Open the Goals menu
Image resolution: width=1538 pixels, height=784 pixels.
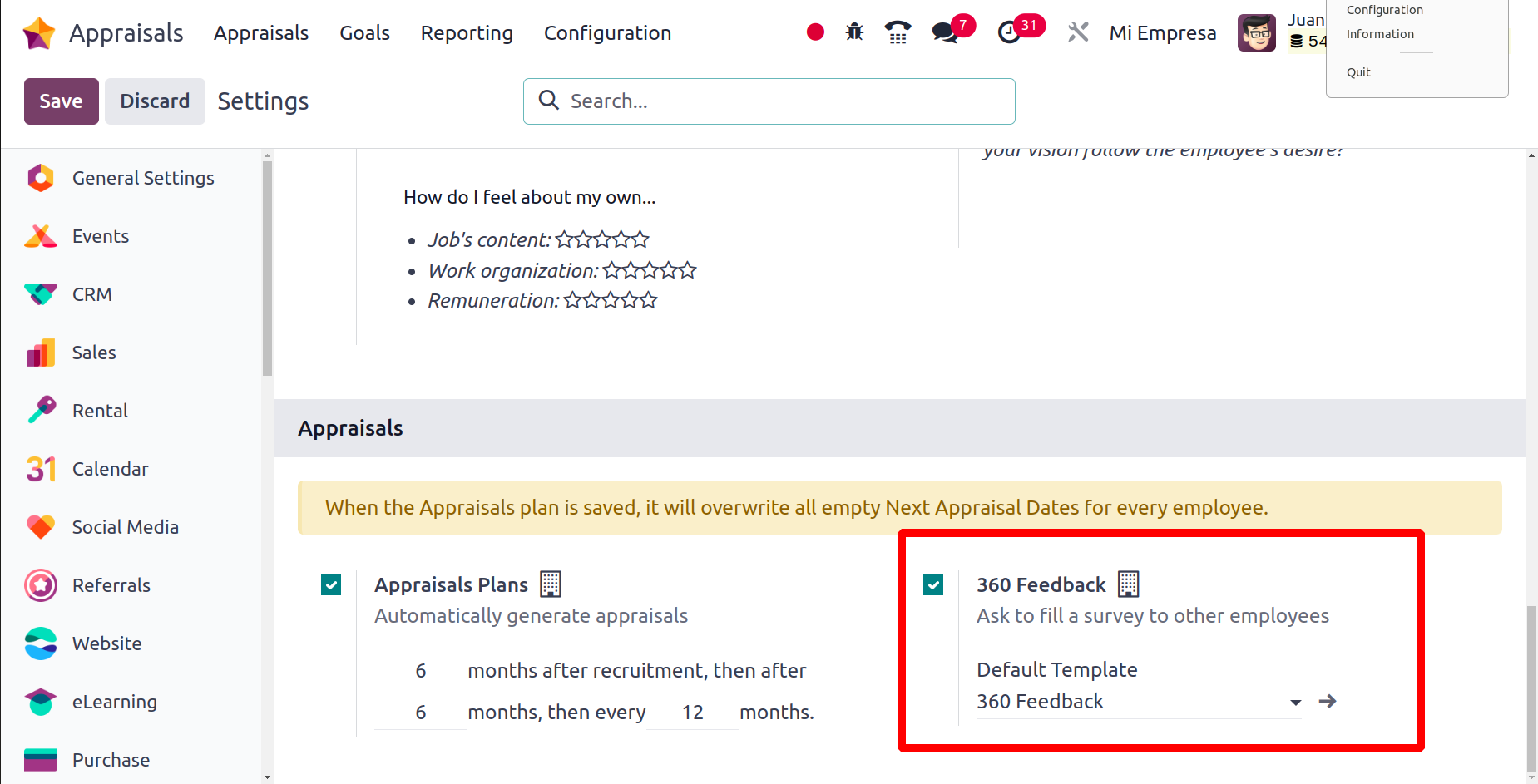(364, 33)
